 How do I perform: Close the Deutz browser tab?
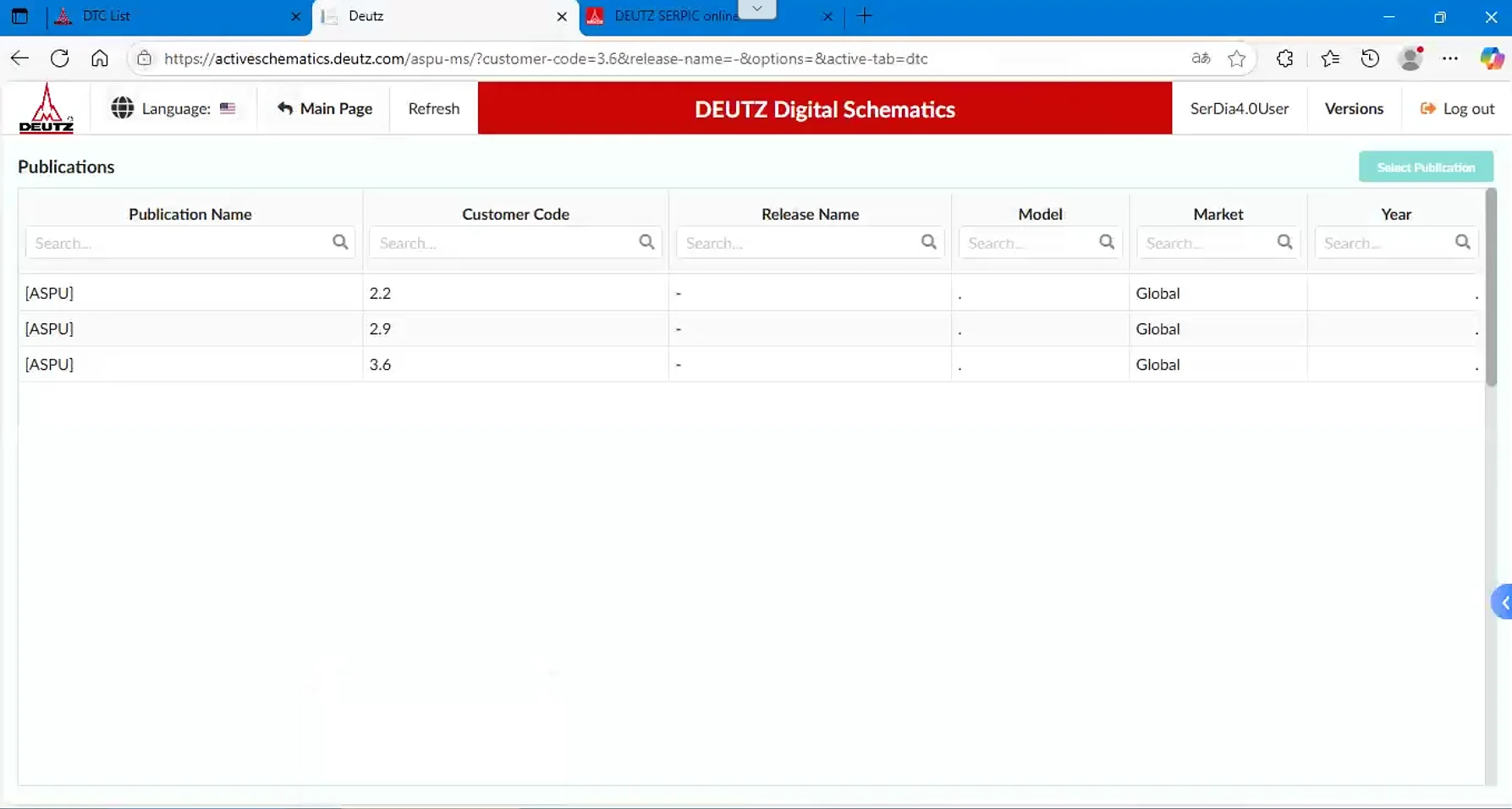point(562,16)
